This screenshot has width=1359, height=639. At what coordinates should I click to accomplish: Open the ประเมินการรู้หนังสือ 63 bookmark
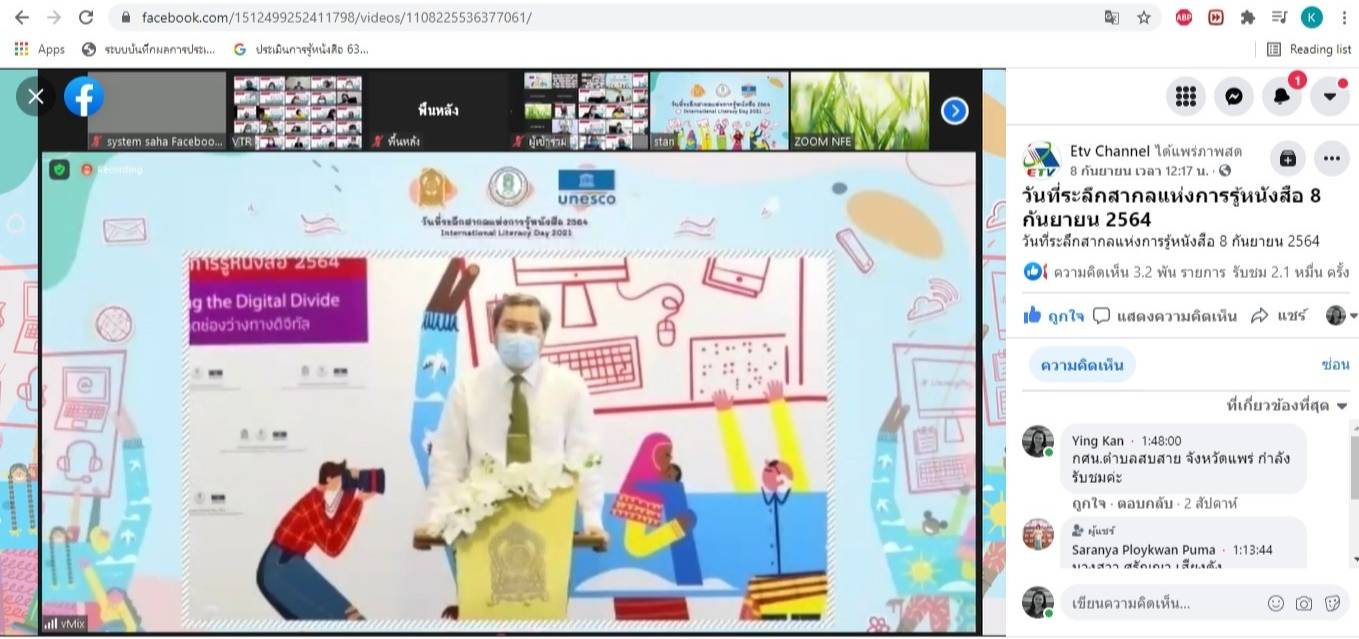click(x=301, y=49)
